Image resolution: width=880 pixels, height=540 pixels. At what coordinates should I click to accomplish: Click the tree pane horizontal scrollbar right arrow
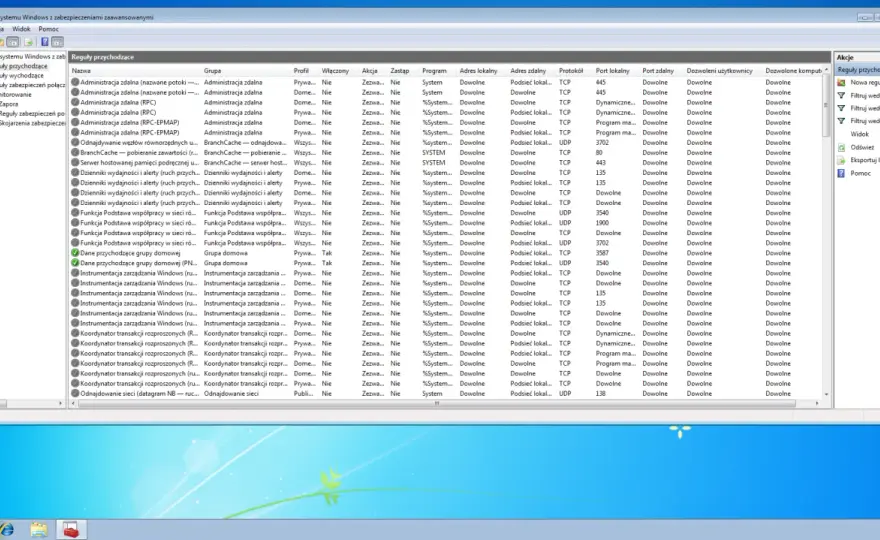[60, 403]
